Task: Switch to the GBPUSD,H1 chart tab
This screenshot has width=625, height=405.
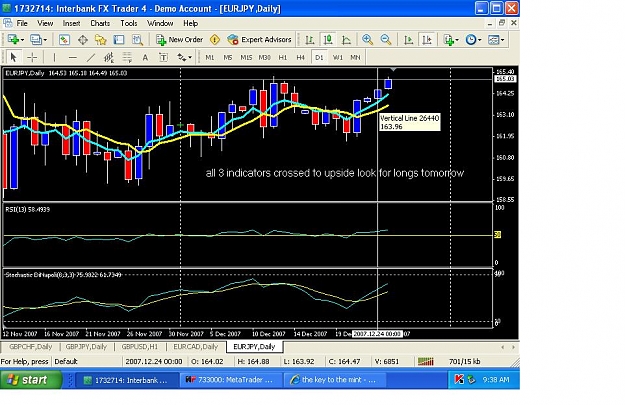Action: [x=140, y=347]
